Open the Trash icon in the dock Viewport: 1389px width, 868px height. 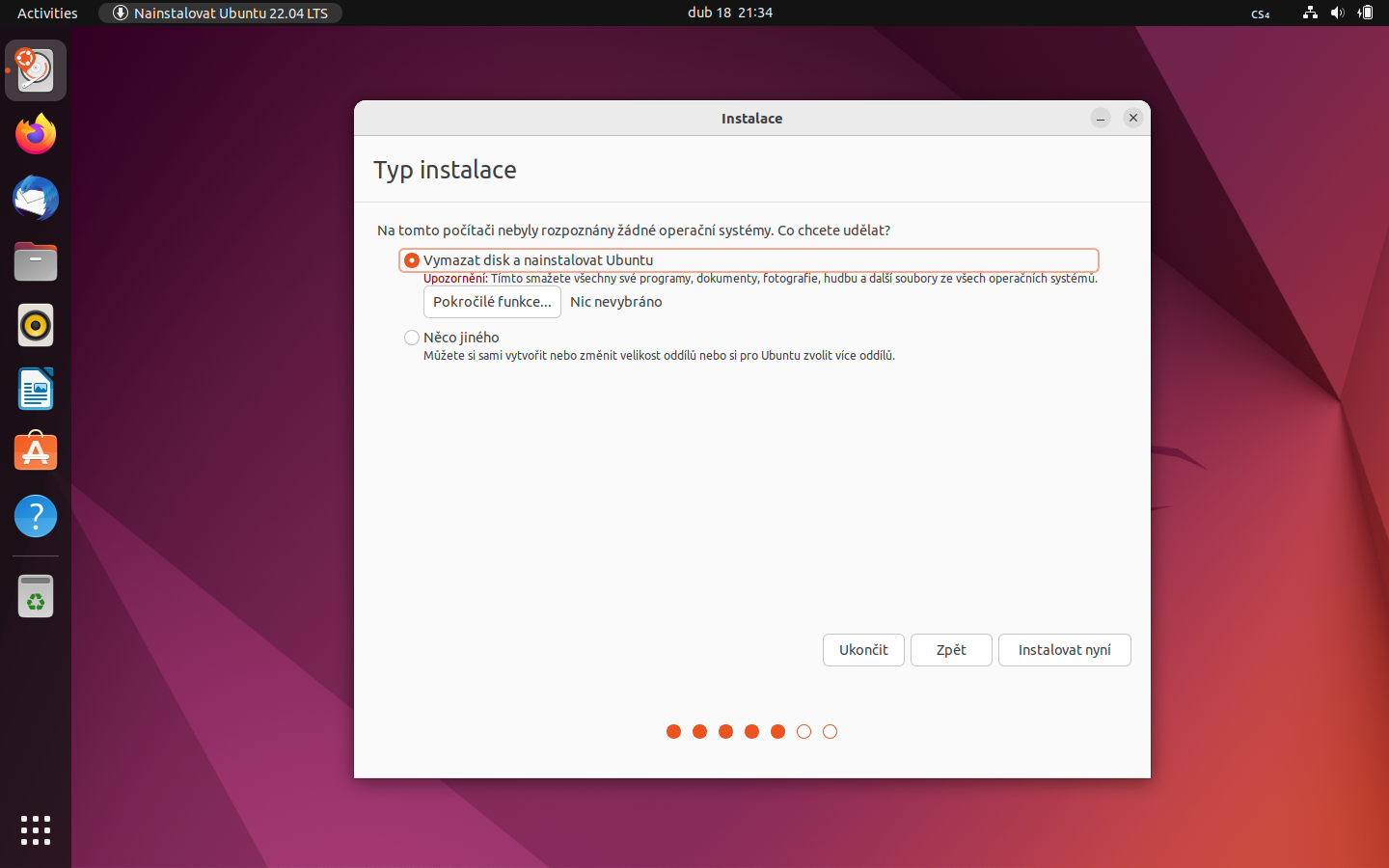coord(35,595)
